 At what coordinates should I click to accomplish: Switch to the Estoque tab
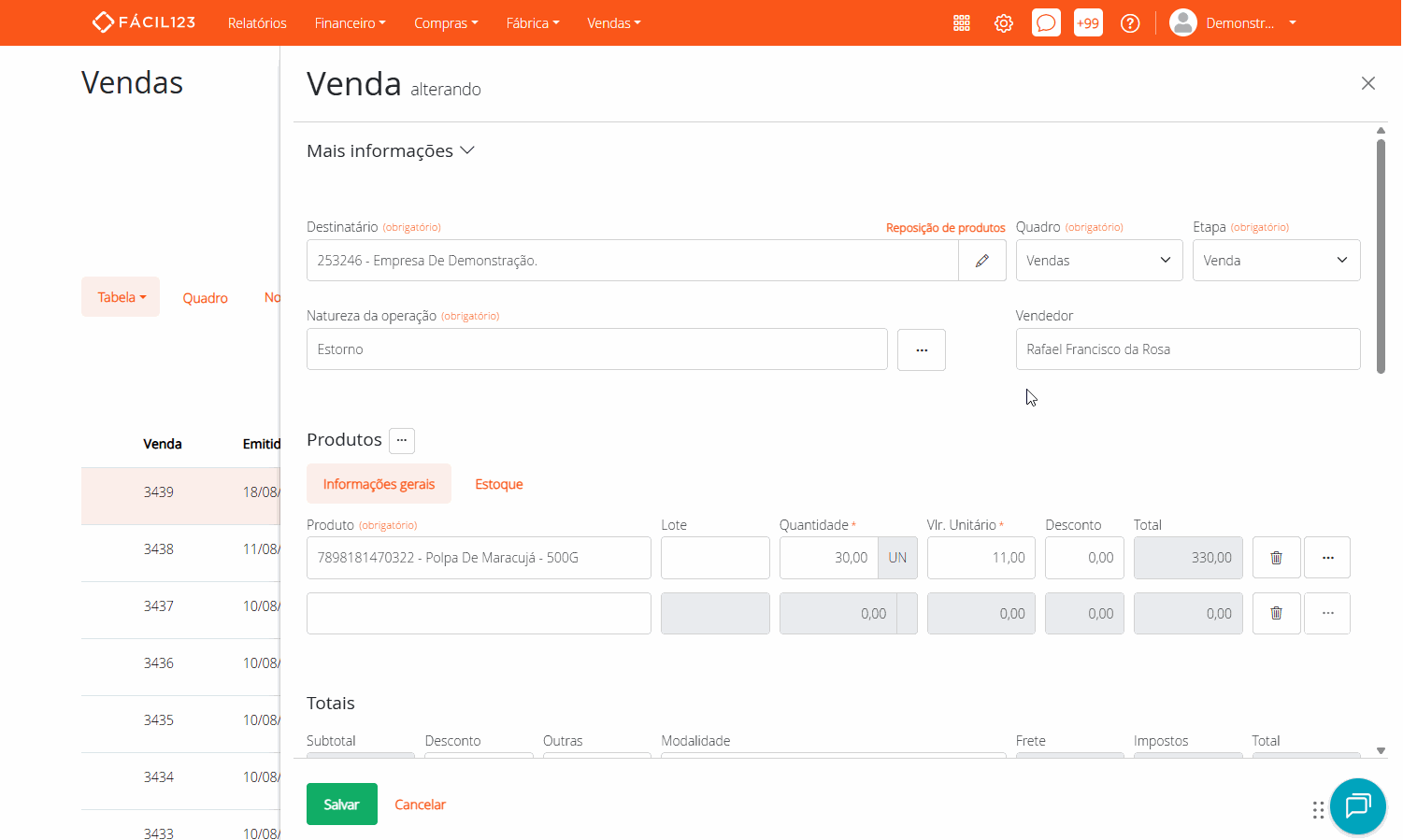tap(499, 484)
